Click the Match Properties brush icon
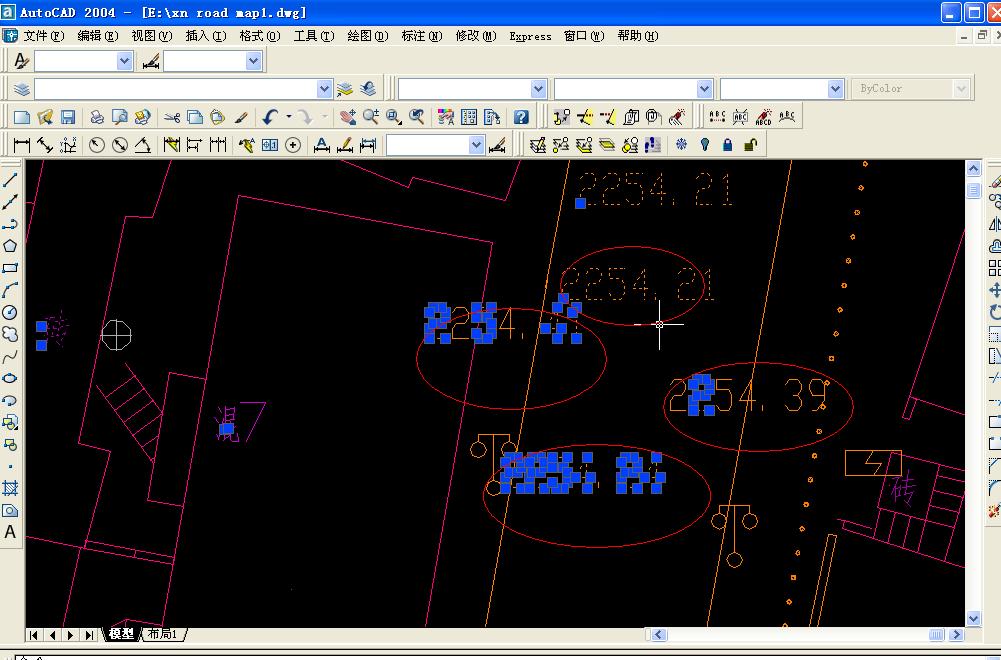This screenshot has width=1001, height=660. point(241,117)
